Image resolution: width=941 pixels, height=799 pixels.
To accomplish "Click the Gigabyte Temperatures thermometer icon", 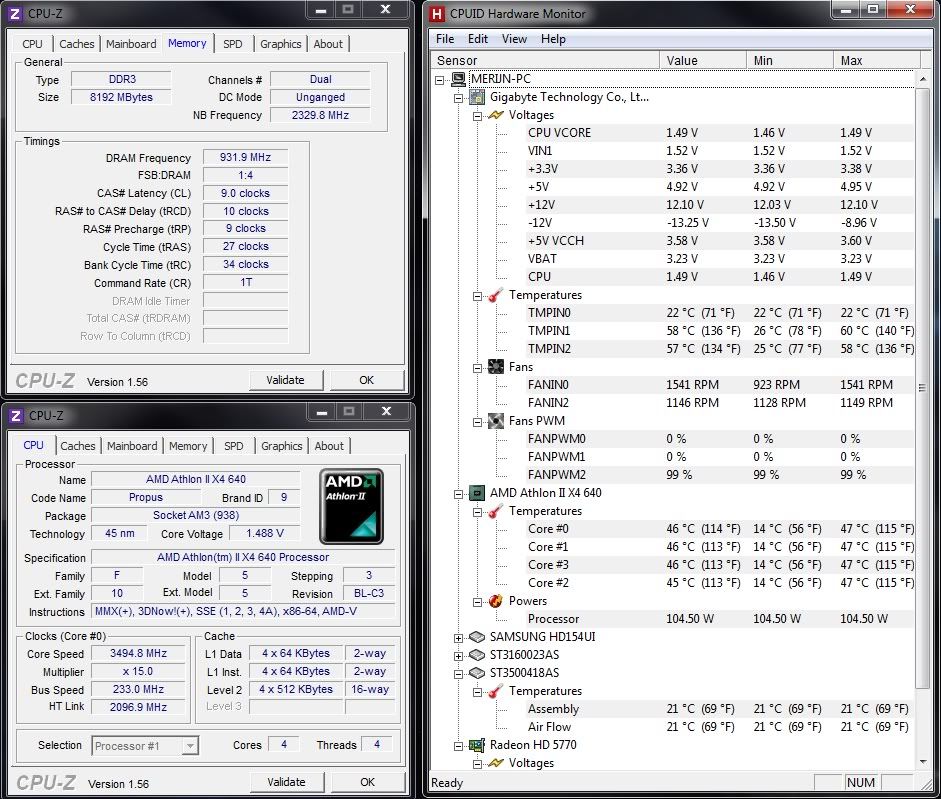I will 496,295.
